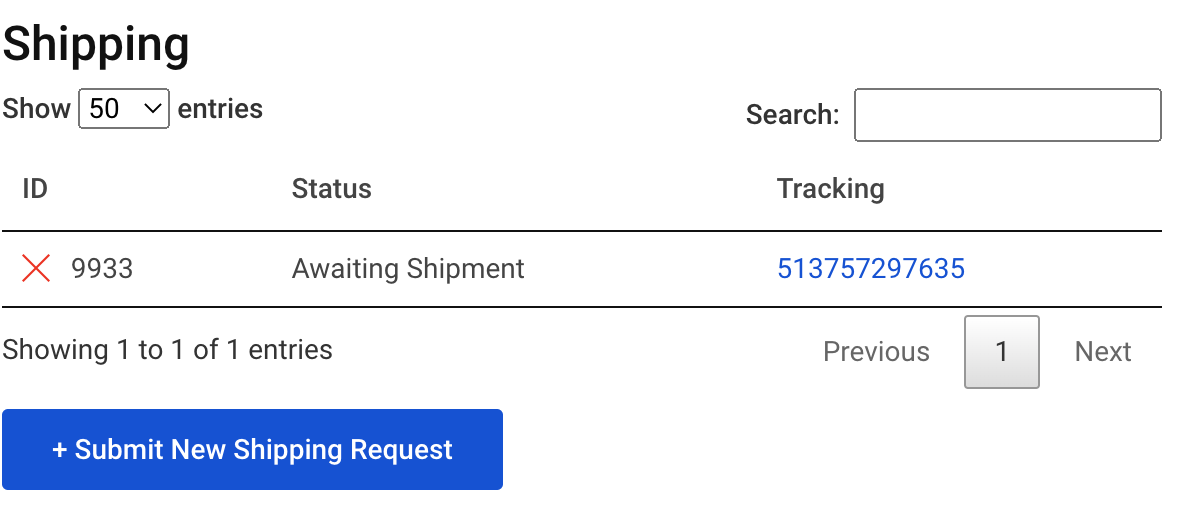Click the shipment ID 9933 cell
Image resolution: width=1192 pixels, height=522 pixels.
[x=102, y=268]
